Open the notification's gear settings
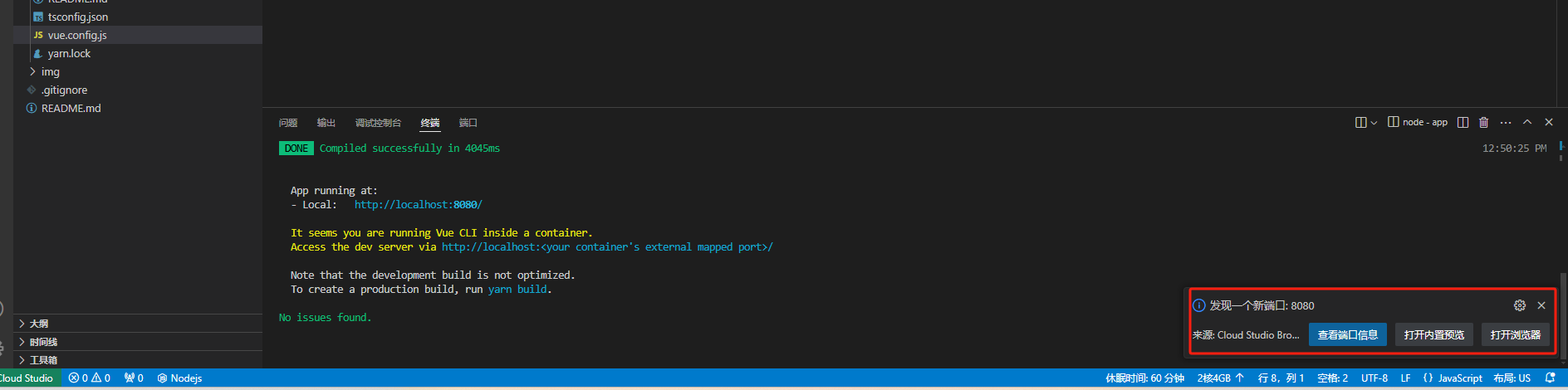Screen dimensions: 1568x390 pyautogui.click(x=1520, y=305)
